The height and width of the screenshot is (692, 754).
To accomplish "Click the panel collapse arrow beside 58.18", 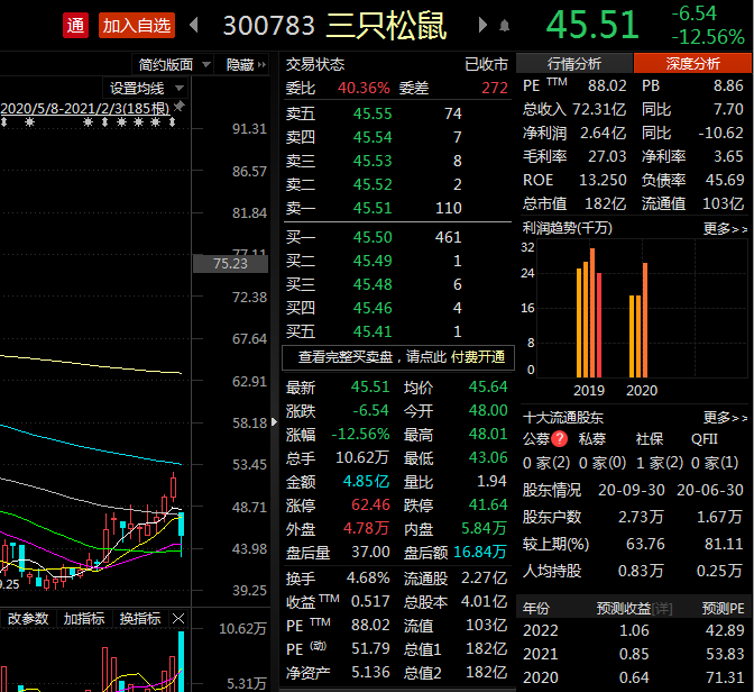I will [274, 422].
